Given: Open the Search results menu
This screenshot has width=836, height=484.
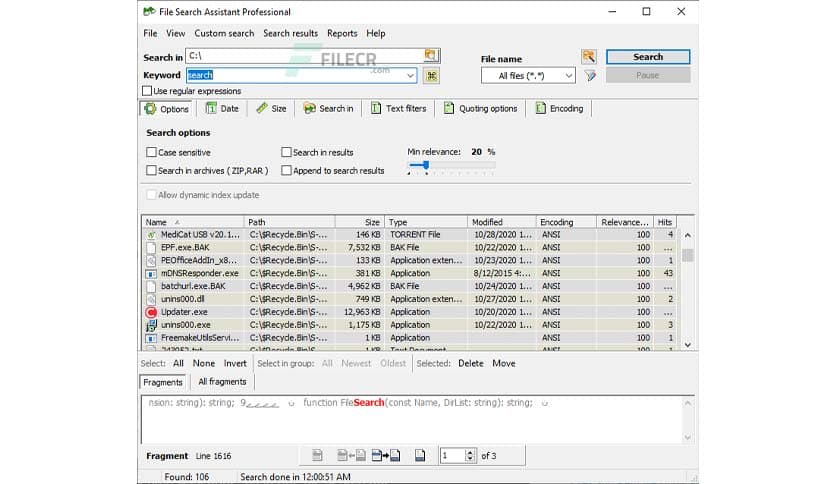Looking at the screenshot, I should point(291,33).
